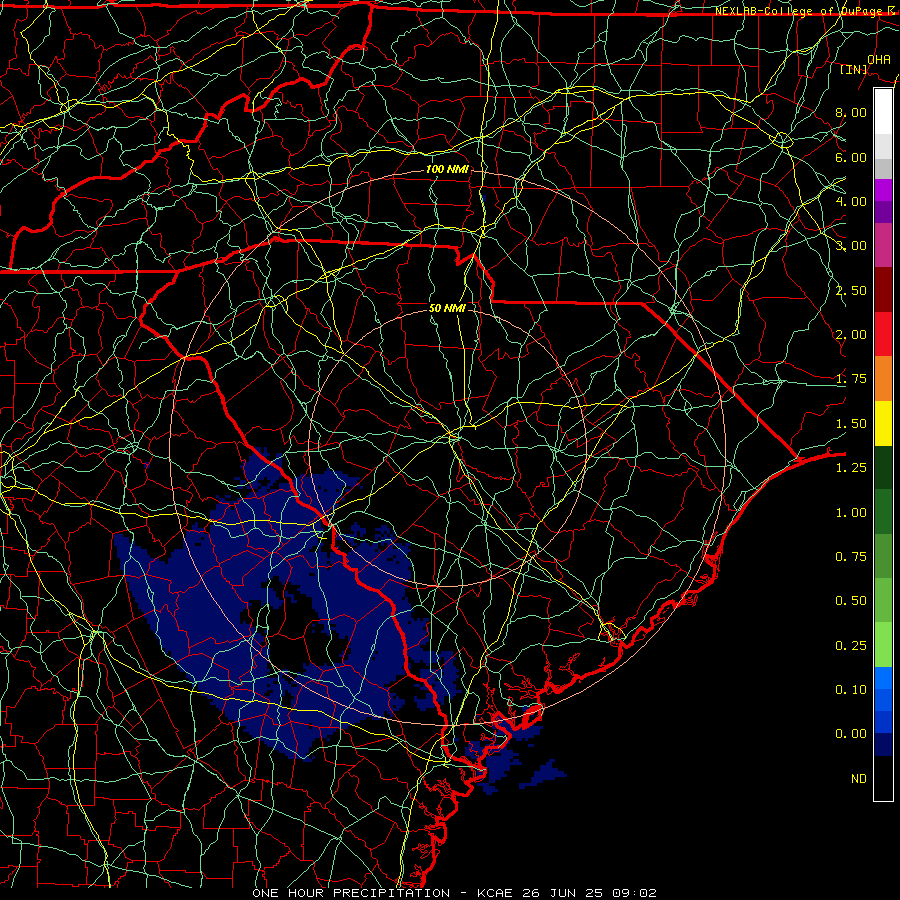Image resolution: width=900 pixels, height=900 pixels.
Task: Click the OHA product label
Action: (x=879, y=59)
